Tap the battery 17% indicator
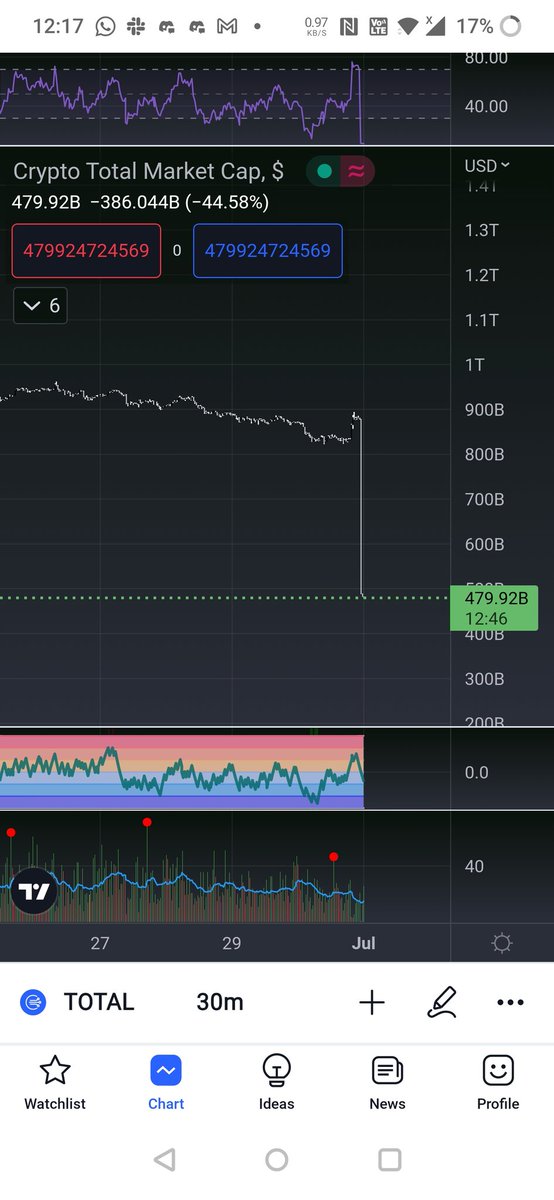 pos(489,26)
